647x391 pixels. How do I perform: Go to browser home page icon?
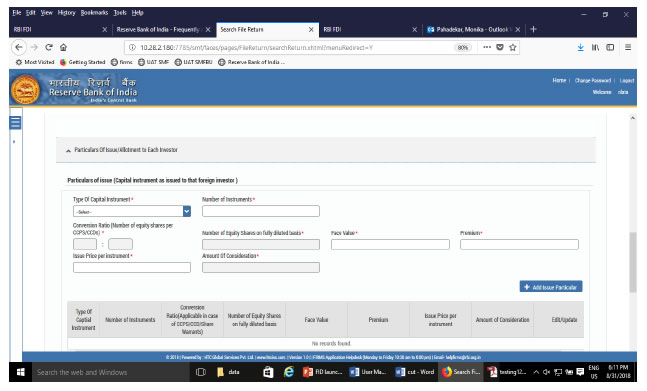click(x=63, y=47)
